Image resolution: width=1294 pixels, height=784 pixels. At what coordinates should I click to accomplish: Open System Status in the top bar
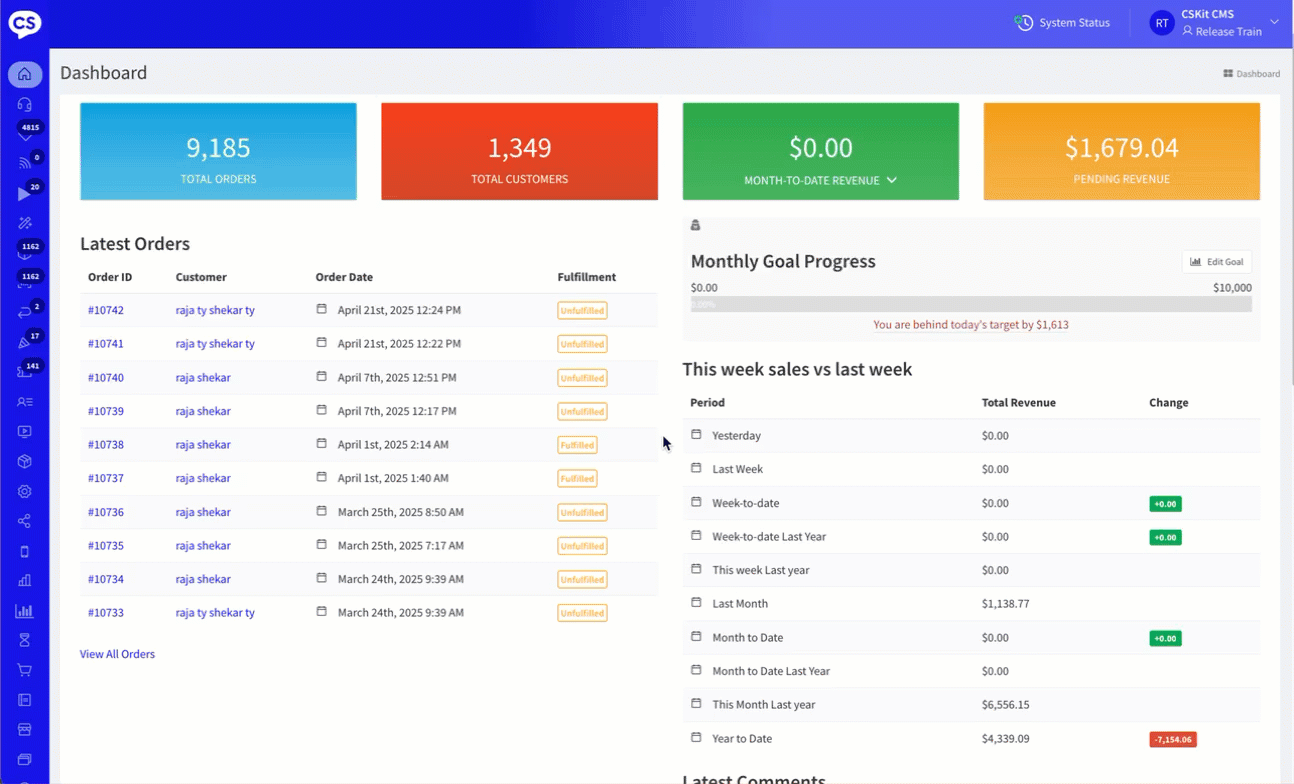click(1062, 23)
